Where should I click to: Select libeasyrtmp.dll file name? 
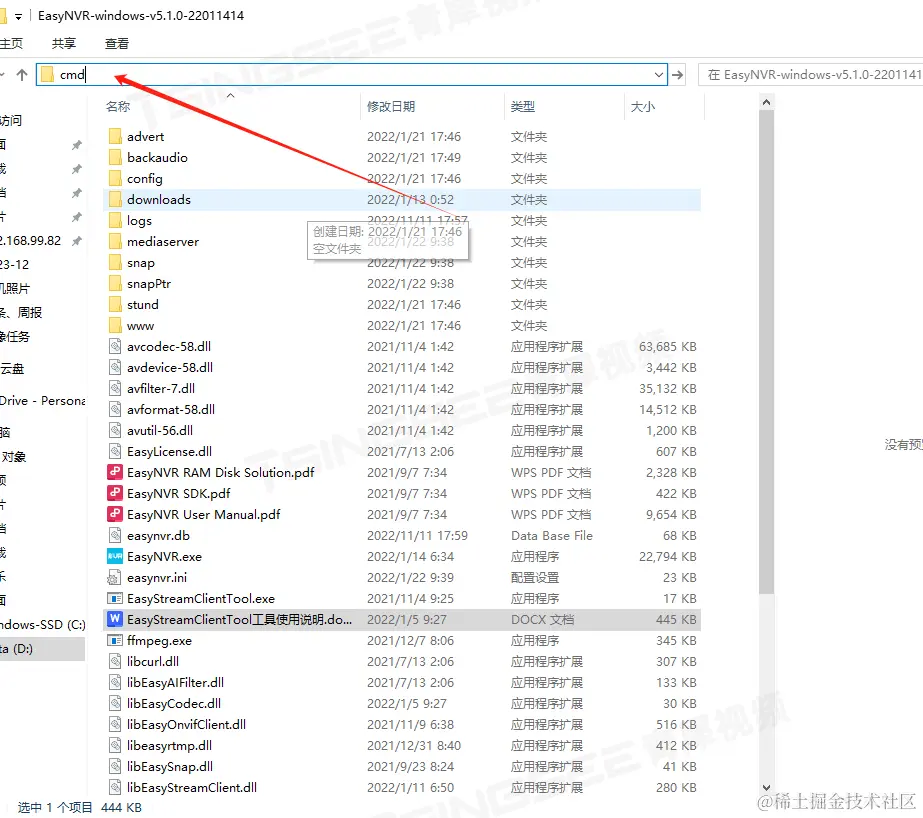coord(170,746)
